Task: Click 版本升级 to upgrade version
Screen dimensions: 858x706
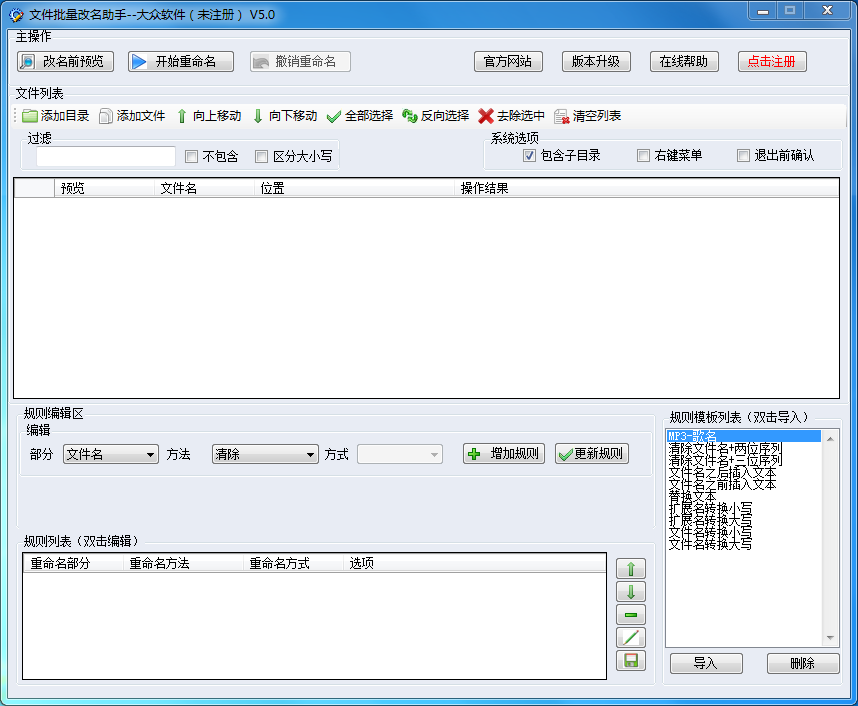Action: [x=596, y=61]
